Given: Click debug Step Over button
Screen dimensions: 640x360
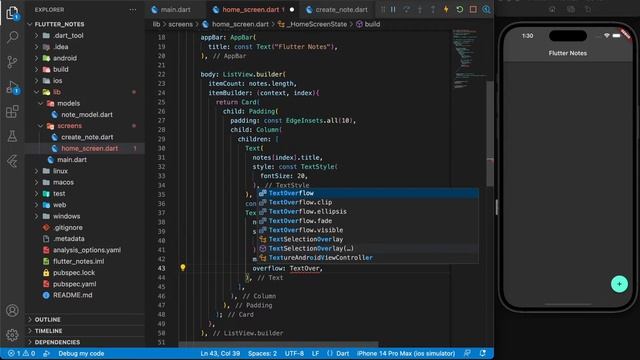Looking at the screenshot, I should point(407,9).
